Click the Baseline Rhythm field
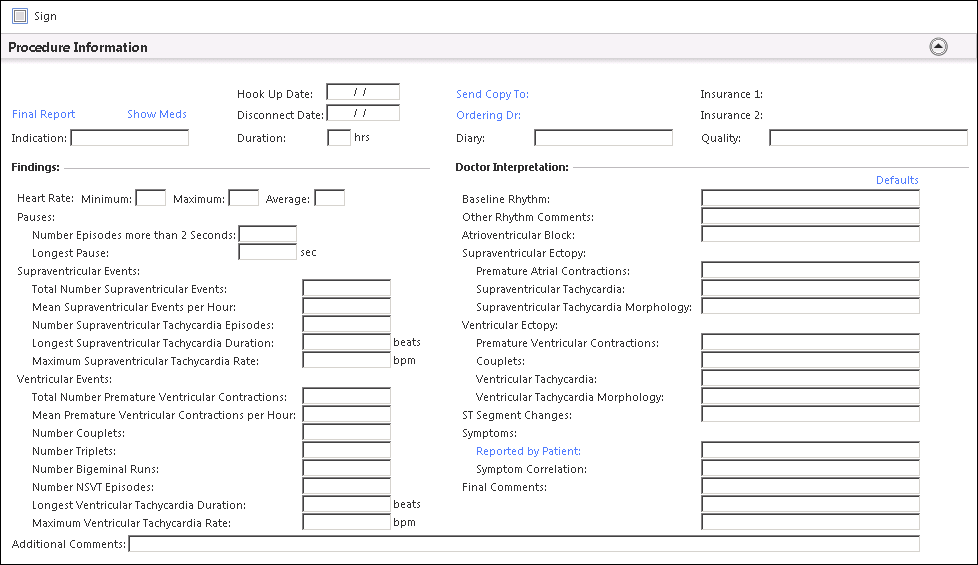The image size is (978, 565). tap(810, 198)
